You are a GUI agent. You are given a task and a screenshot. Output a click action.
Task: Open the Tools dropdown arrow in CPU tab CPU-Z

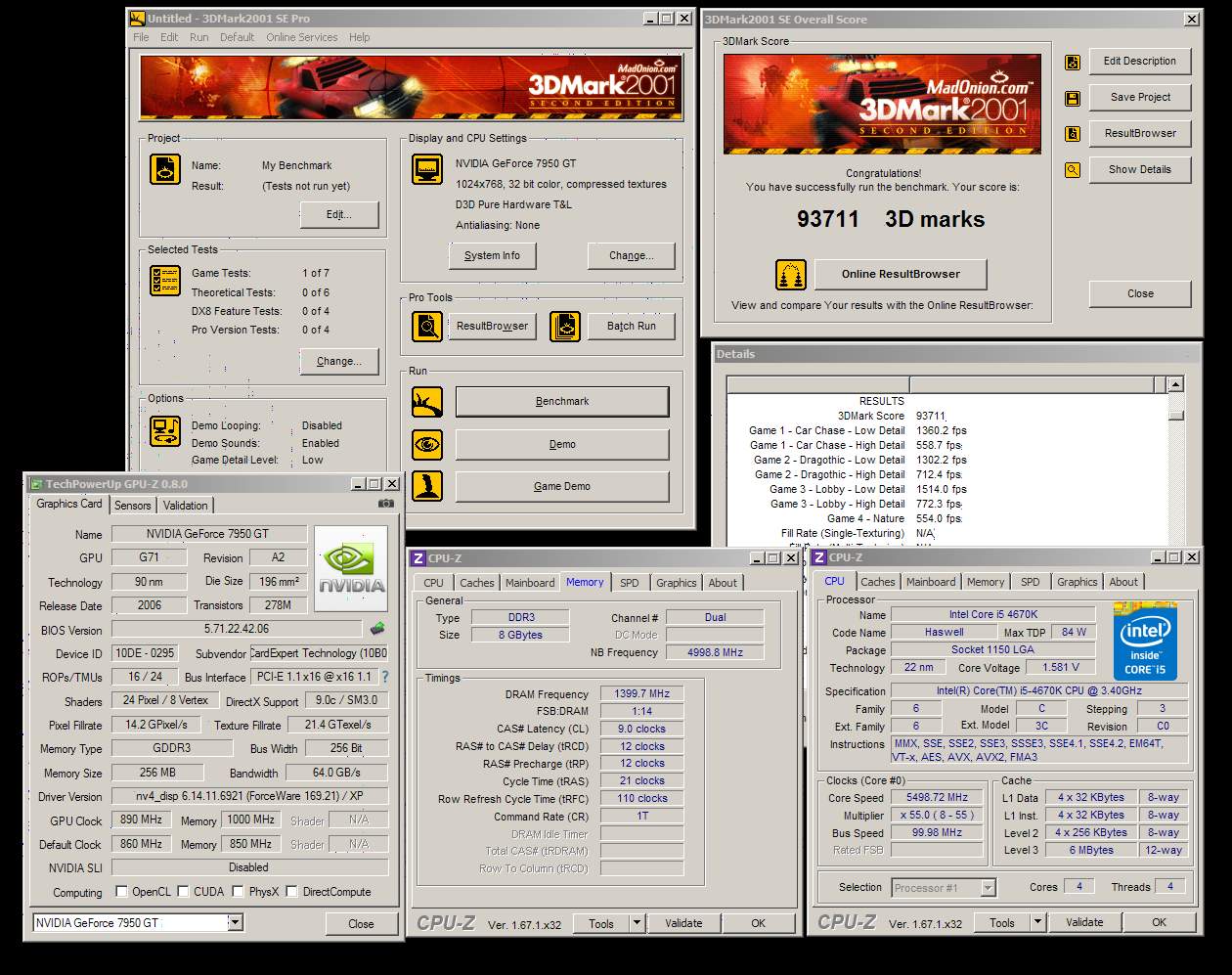1037,922
